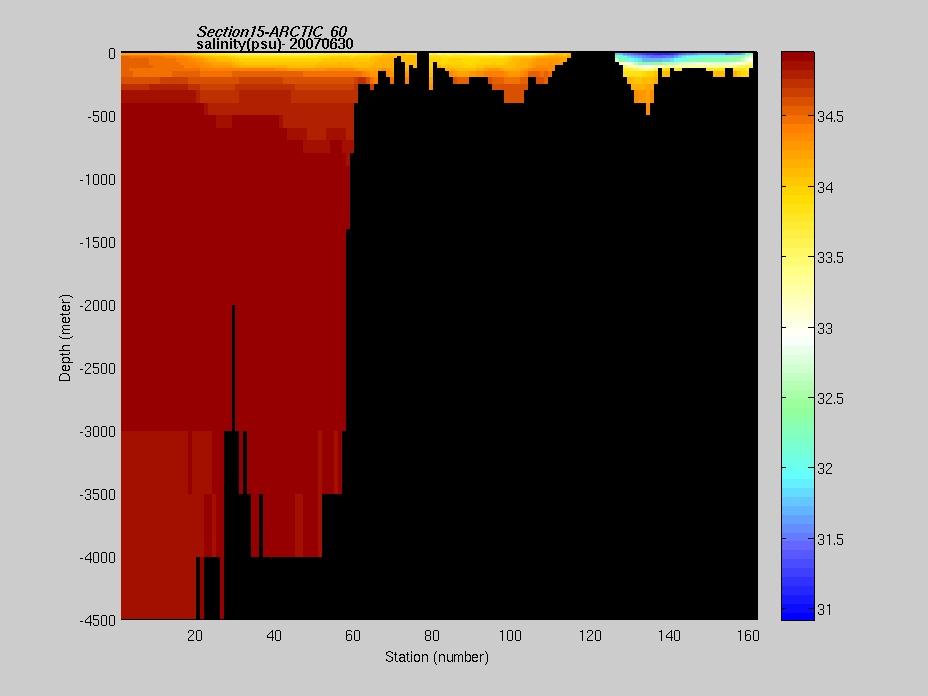Image resolution: width=928 pixels, height=696 pixels.
Task: Click the colorbar label '34'
Action: point(825,188)
